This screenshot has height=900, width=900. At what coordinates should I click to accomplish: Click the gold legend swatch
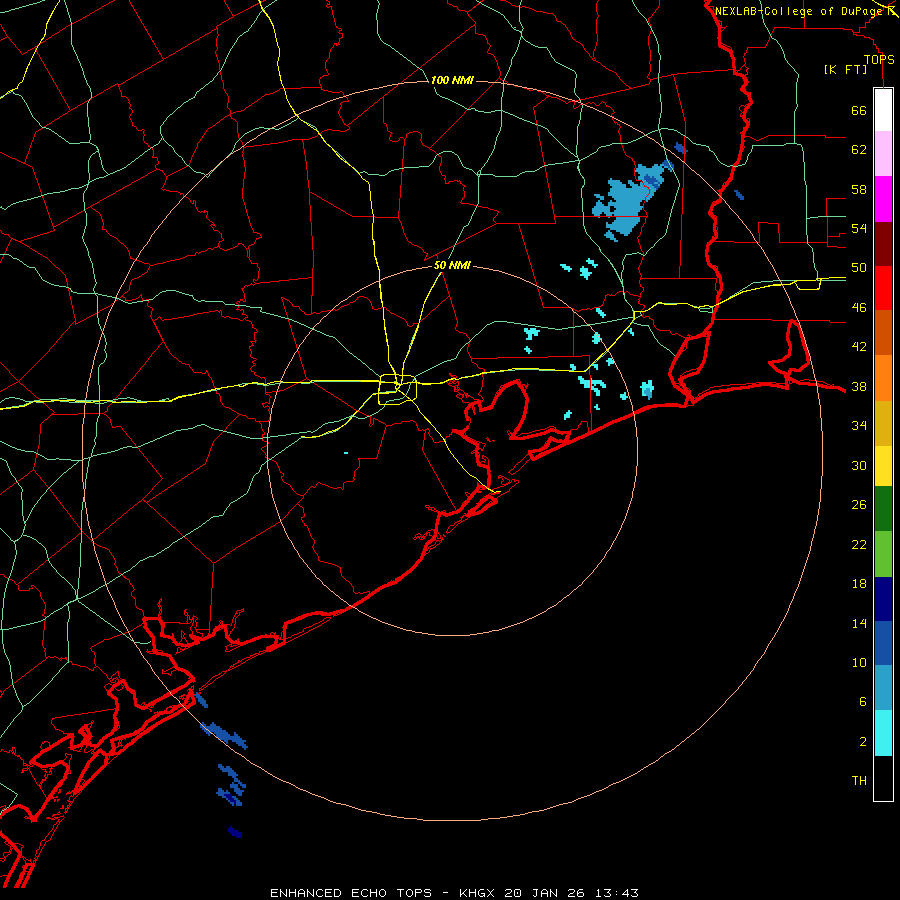[883, 423]
